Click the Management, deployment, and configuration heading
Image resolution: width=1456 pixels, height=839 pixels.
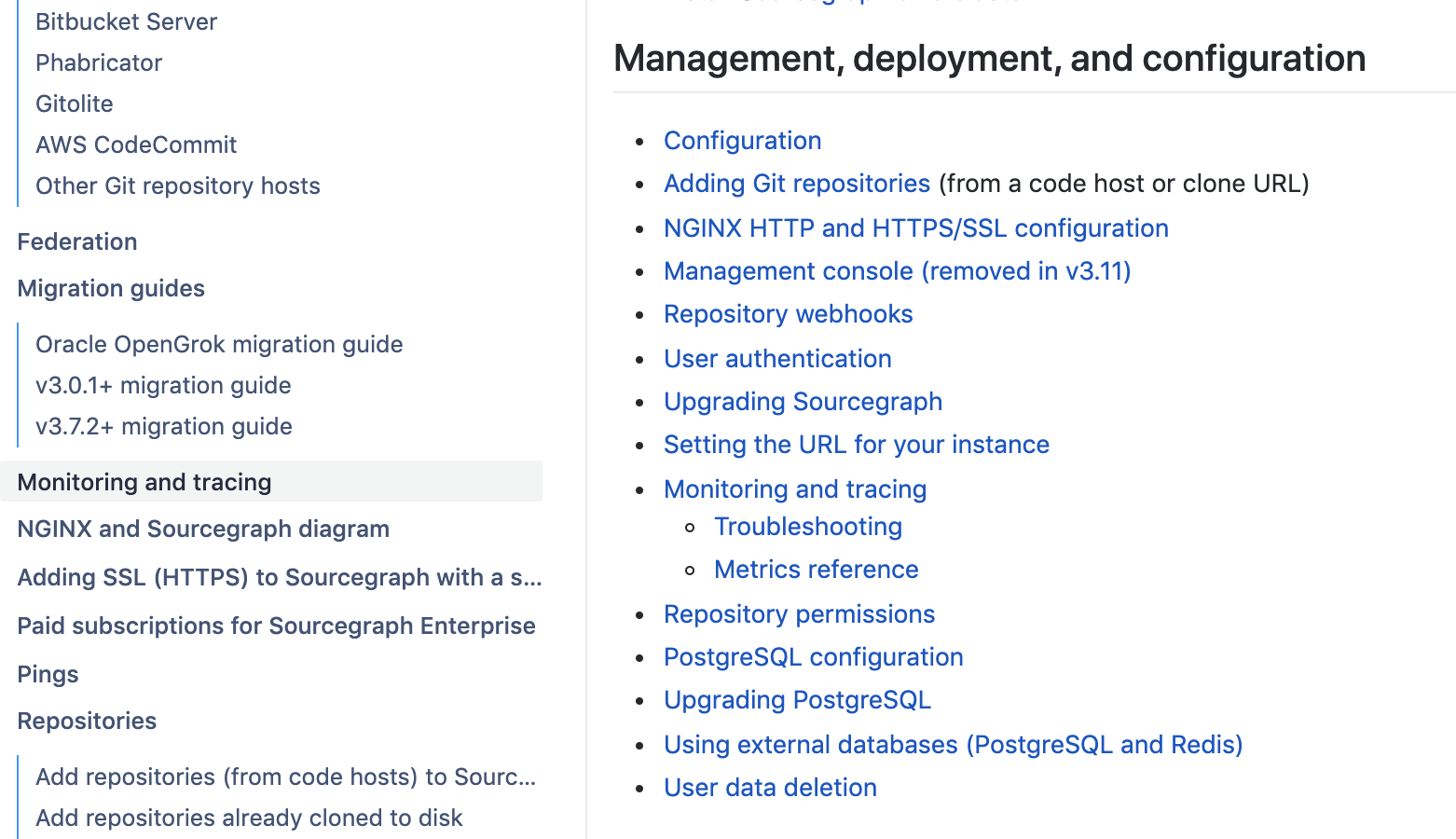(x=990, y=59)
